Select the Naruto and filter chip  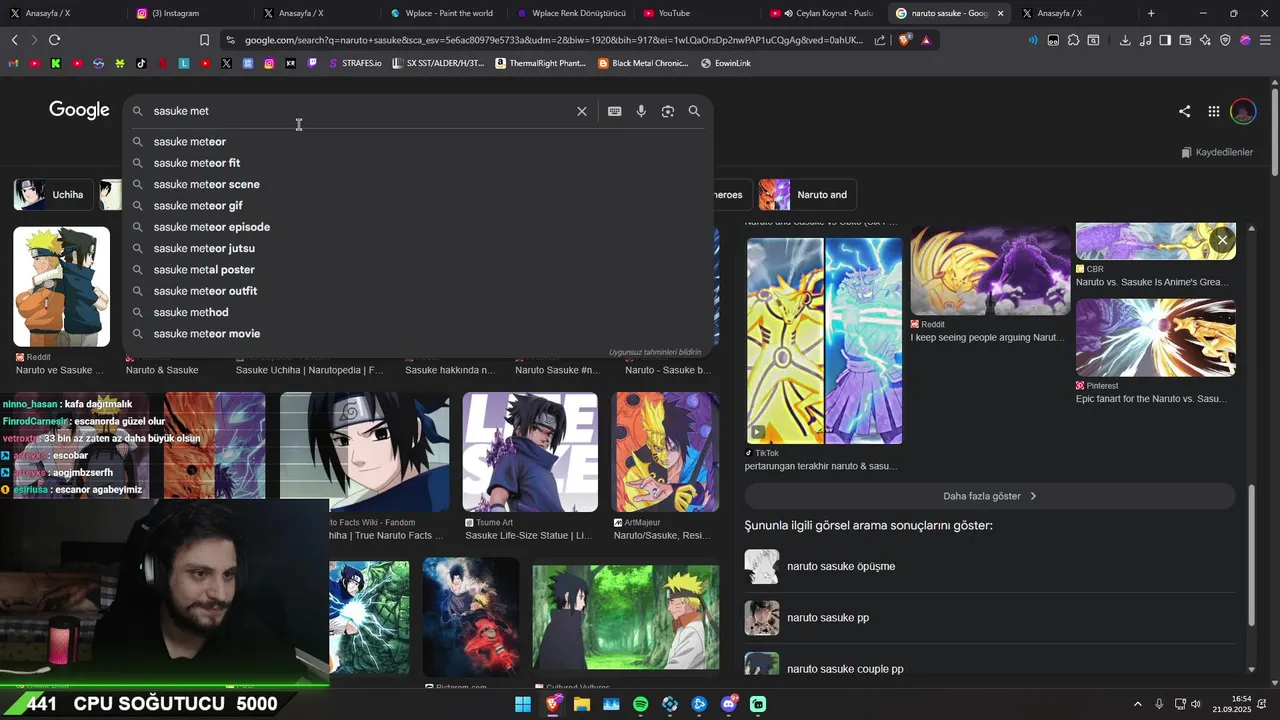pos(808,195)
